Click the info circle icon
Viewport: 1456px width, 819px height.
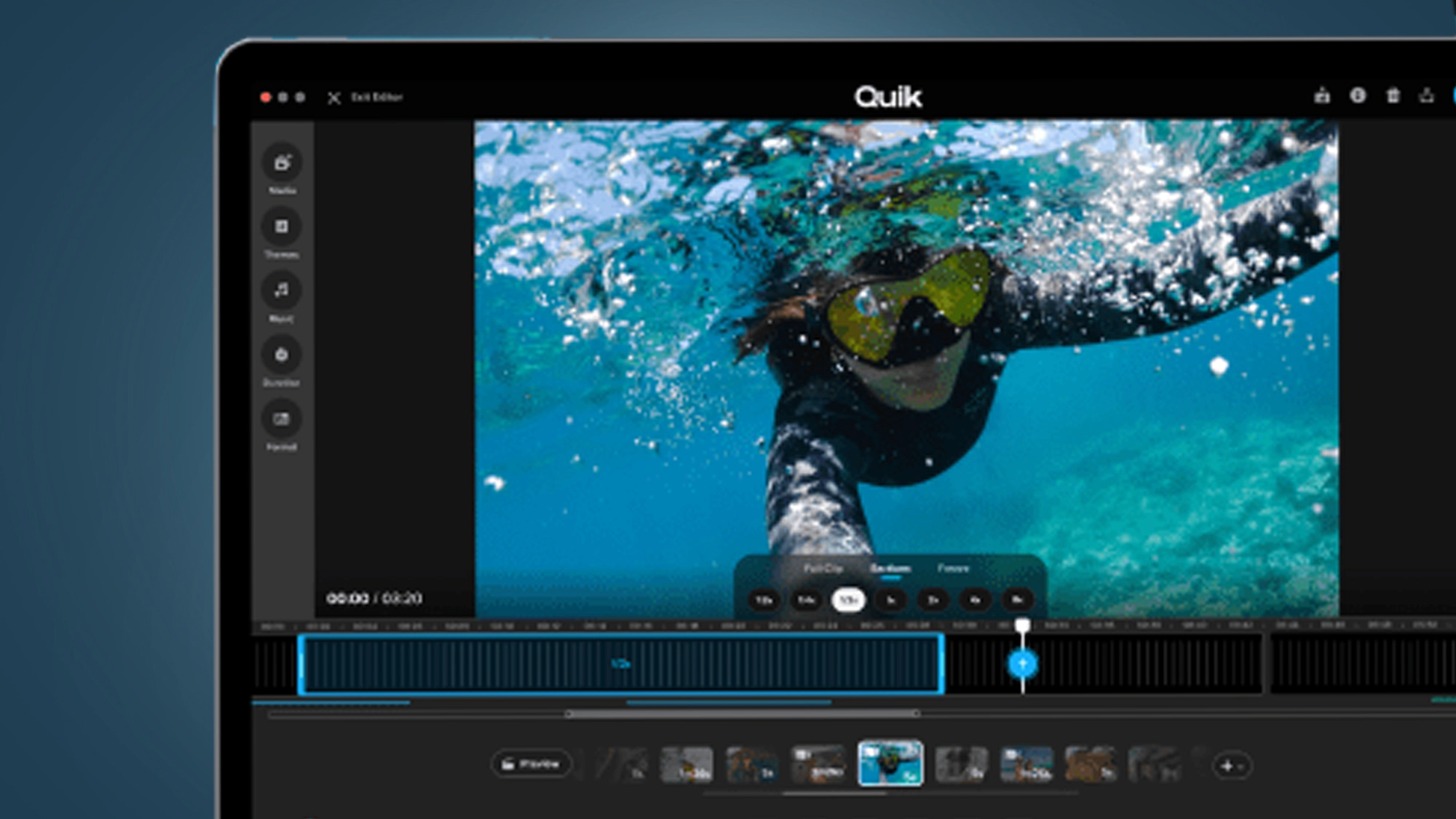(1358, 96)
